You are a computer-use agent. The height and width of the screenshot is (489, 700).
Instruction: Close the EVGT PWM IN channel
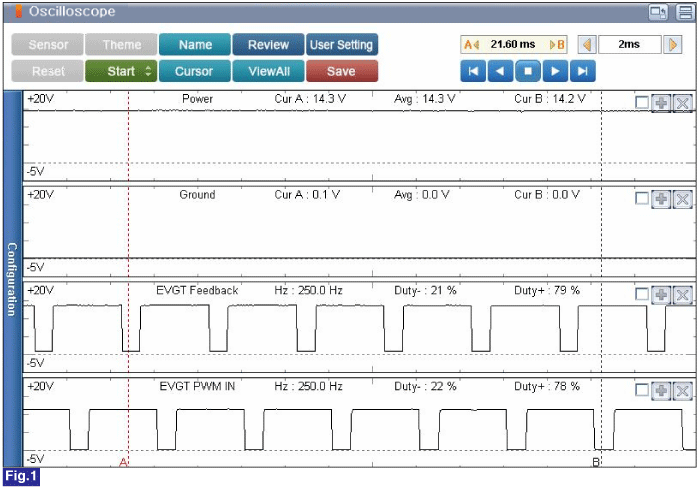pyautogui.click(x=682, y=391)
